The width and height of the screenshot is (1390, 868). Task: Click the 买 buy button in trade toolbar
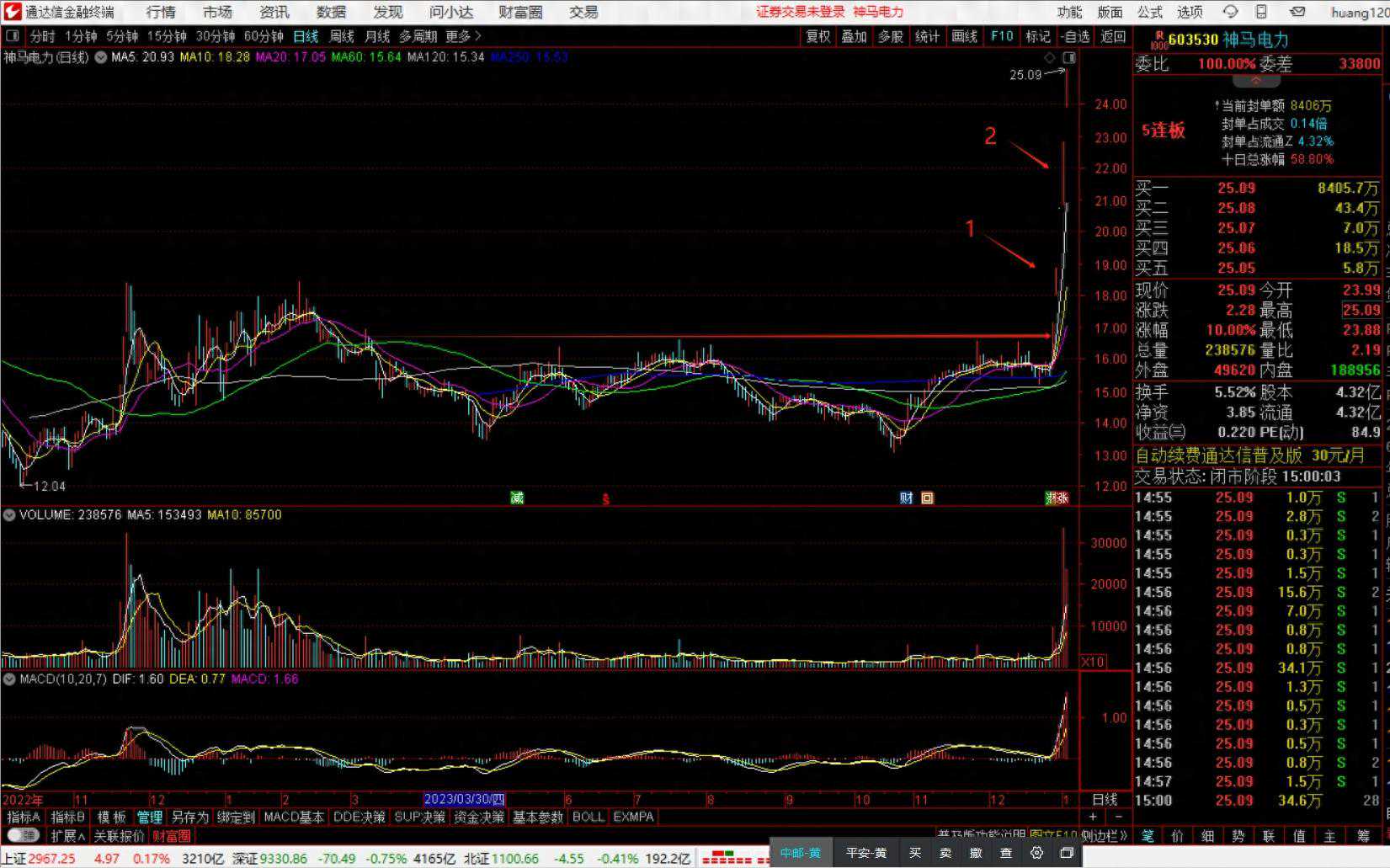tap(915, 853)
